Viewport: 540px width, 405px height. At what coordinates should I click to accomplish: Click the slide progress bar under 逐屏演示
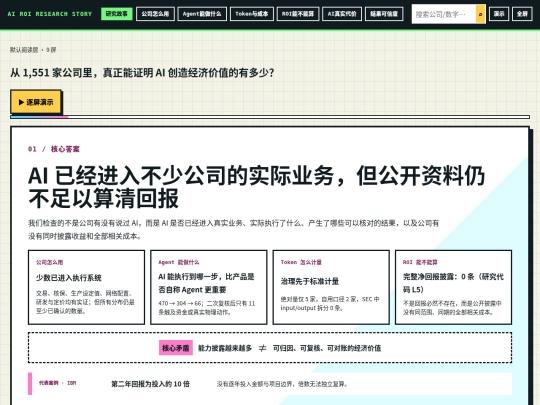[x=270, y=117]
